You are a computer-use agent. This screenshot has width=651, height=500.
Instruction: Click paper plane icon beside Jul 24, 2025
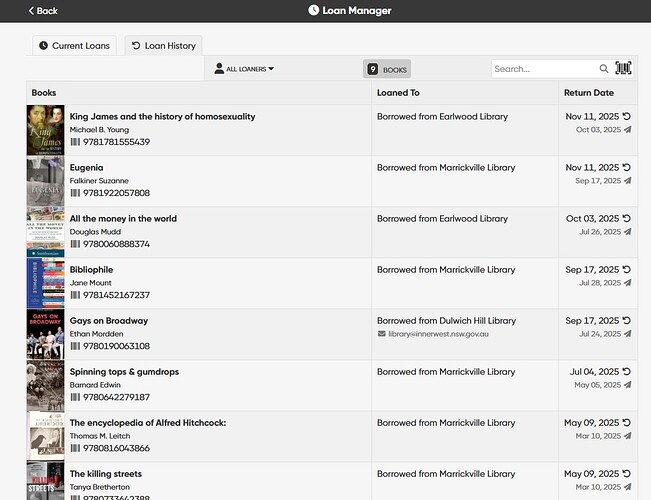point(627,334)
